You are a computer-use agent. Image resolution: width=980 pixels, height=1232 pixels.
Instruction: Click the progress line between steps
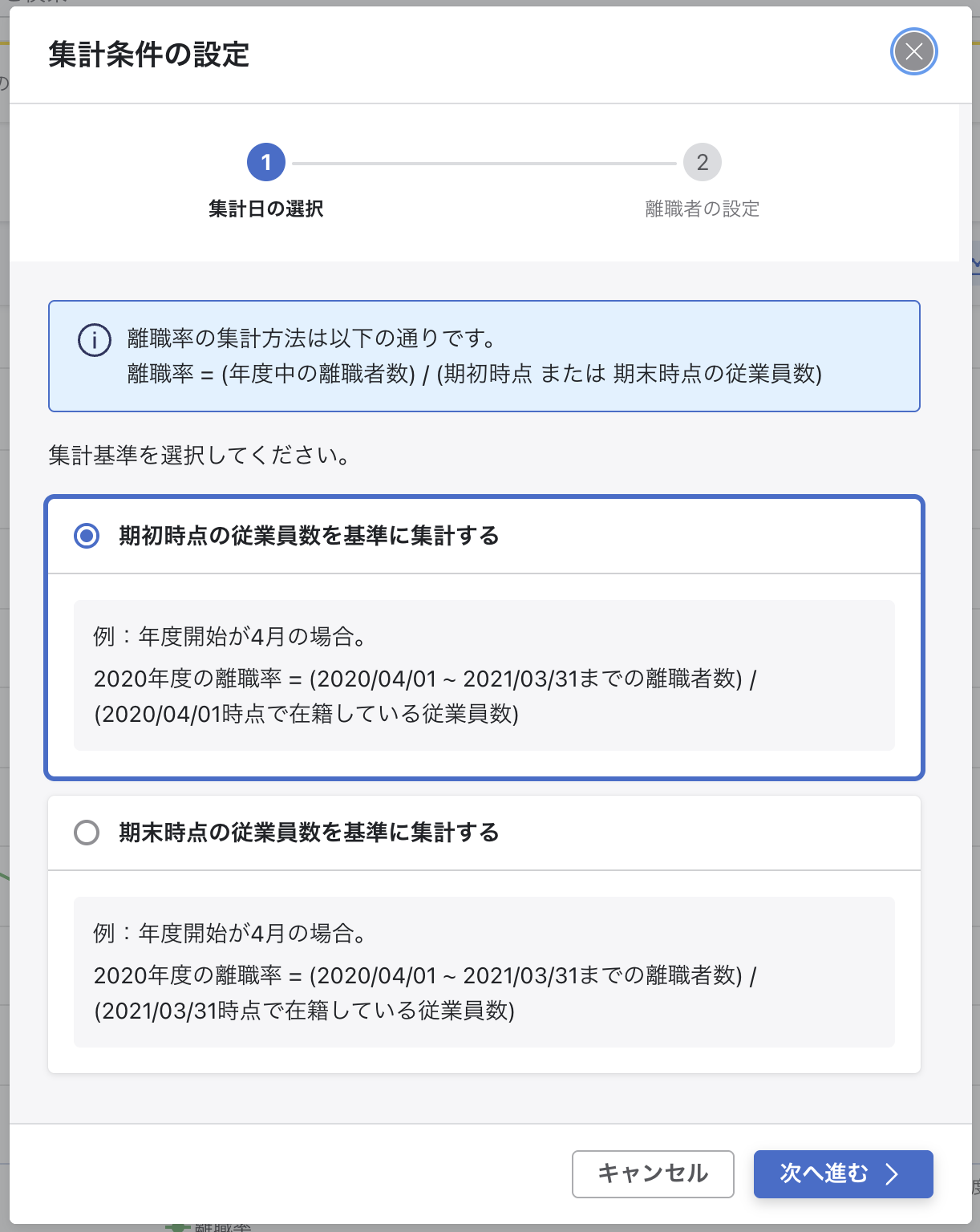484,164
